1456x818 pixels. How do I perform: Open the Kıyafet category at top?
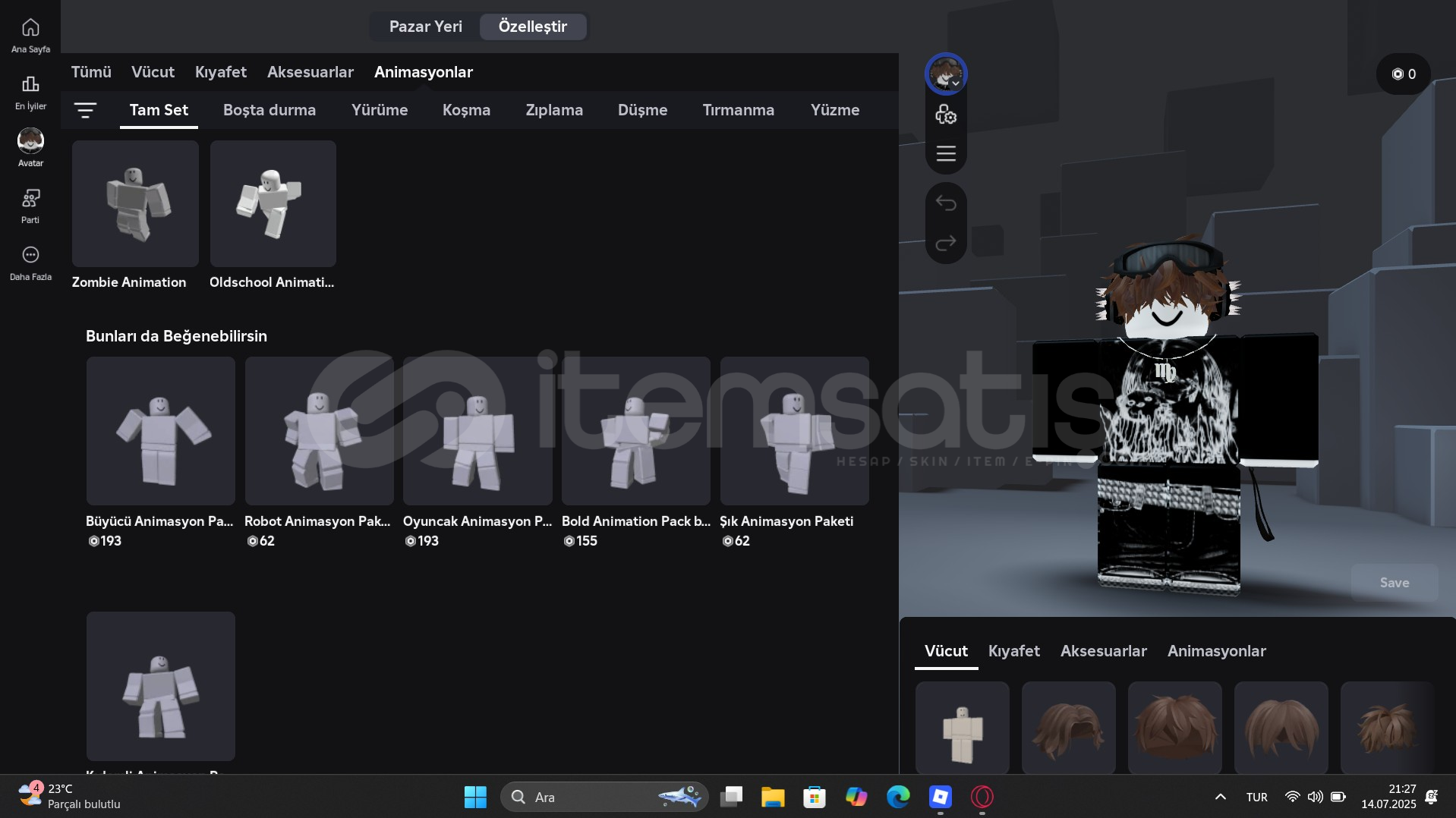[221, 72]
